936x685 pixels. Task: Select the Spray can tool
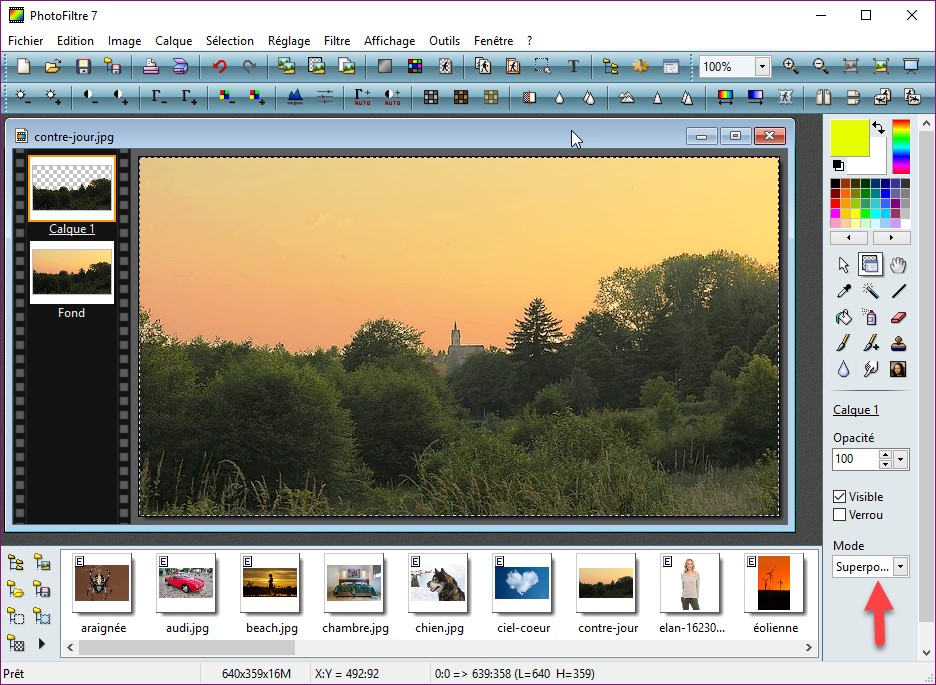click(870, 317)
